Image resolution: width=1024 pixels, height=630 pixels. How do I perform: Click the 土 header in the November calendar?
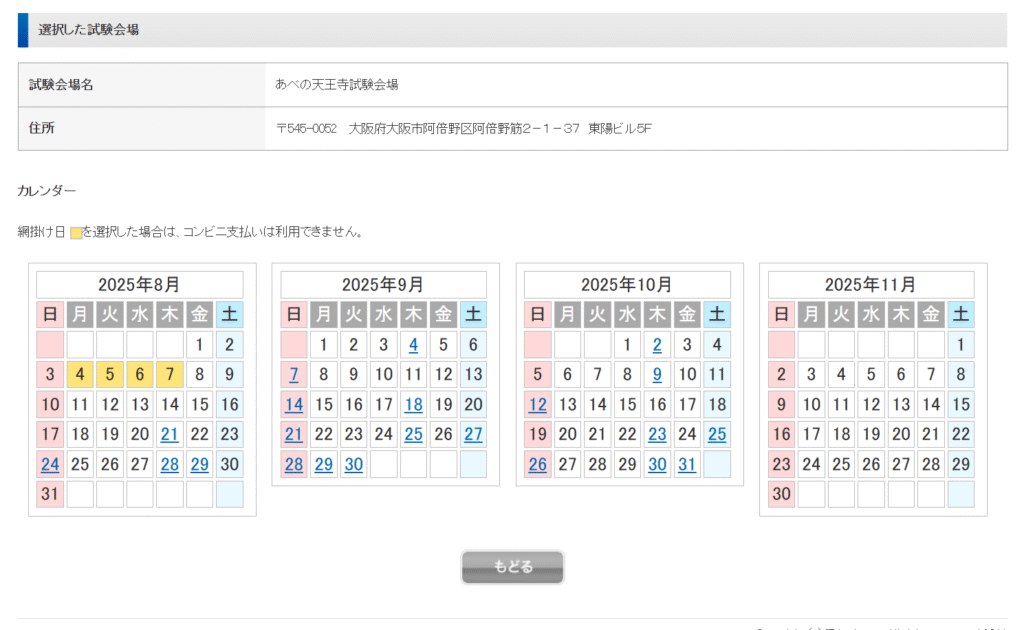[x=961, y=315]
